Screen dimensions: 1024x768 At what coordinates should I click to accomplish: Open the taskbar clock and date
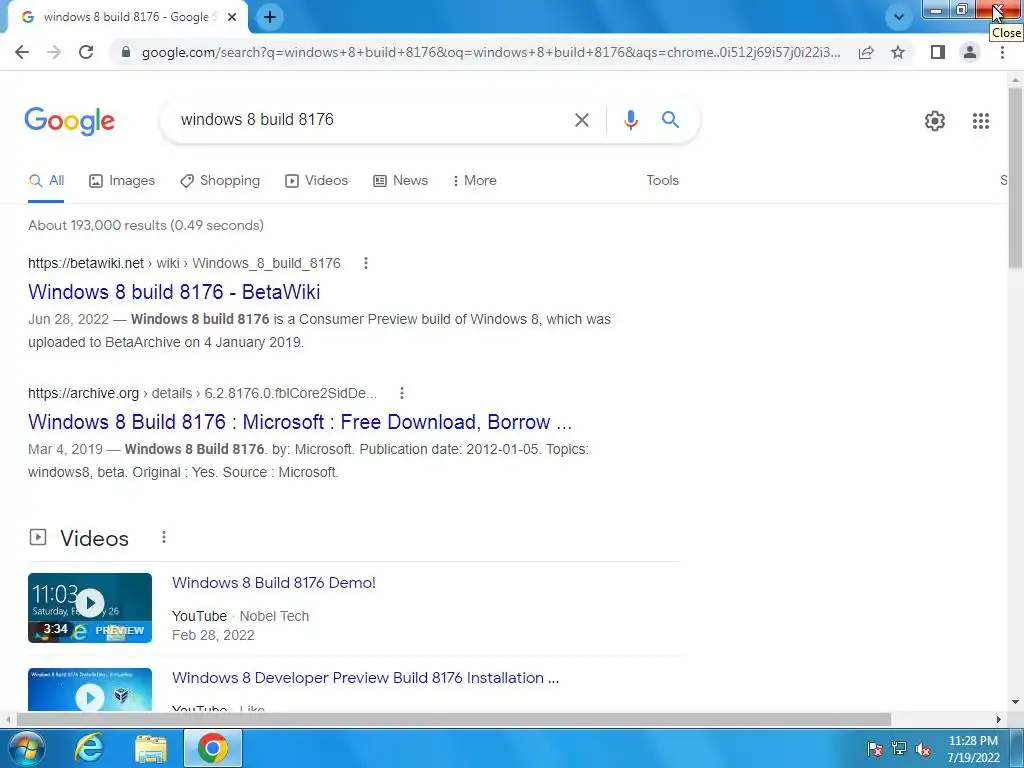coord(973,749)
